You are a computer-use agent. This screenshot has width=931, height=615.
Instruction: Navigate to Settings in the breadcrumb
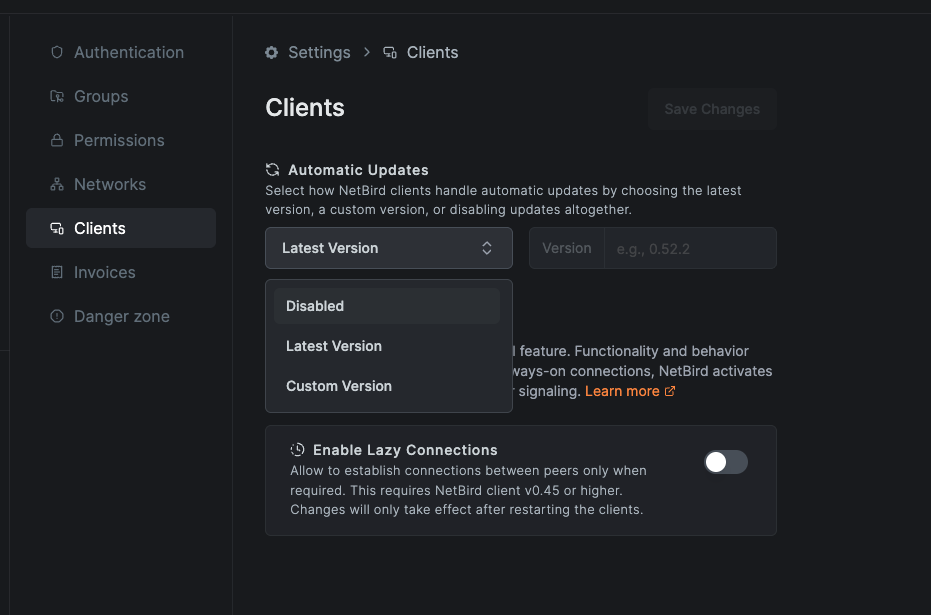tap(319, 52)
